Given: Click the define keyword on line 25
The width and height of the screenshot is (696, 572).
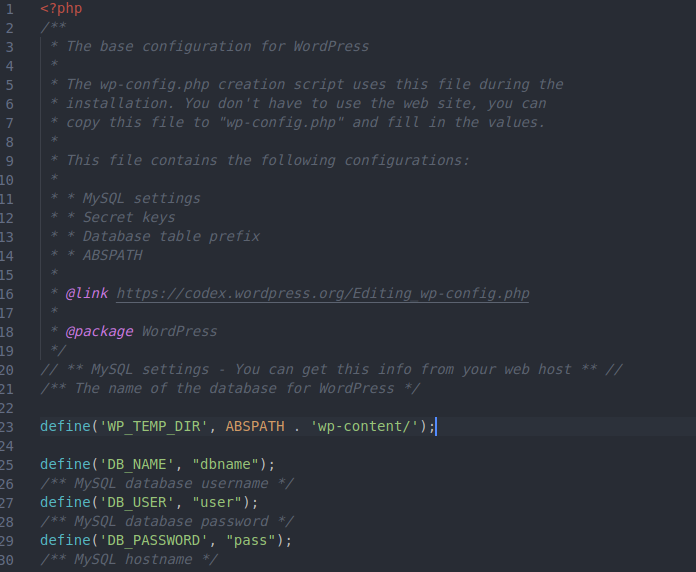Looking at the screenshot, I should click(65, 465).
